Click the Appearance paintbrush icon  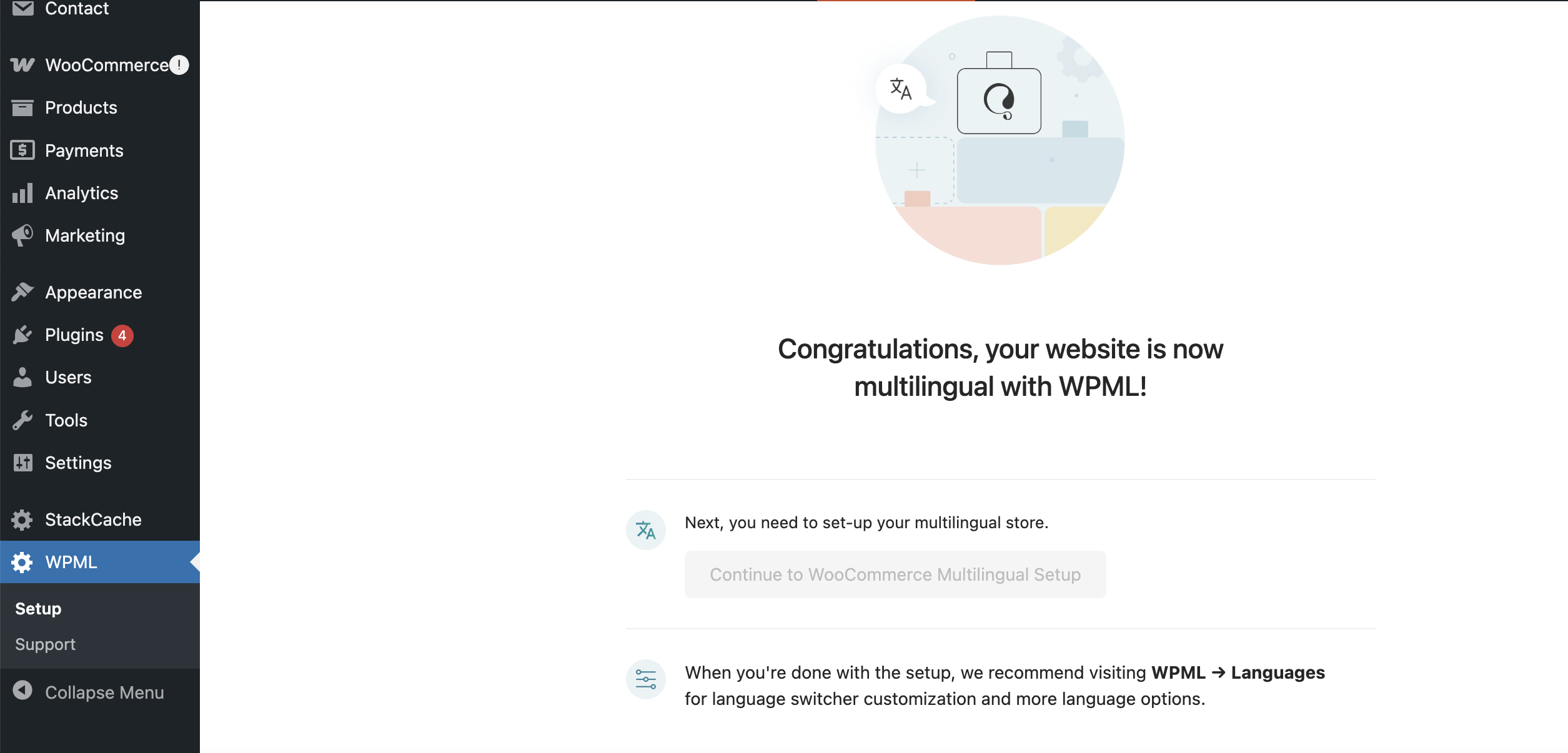pyautogui.click(x=22, y=292)
